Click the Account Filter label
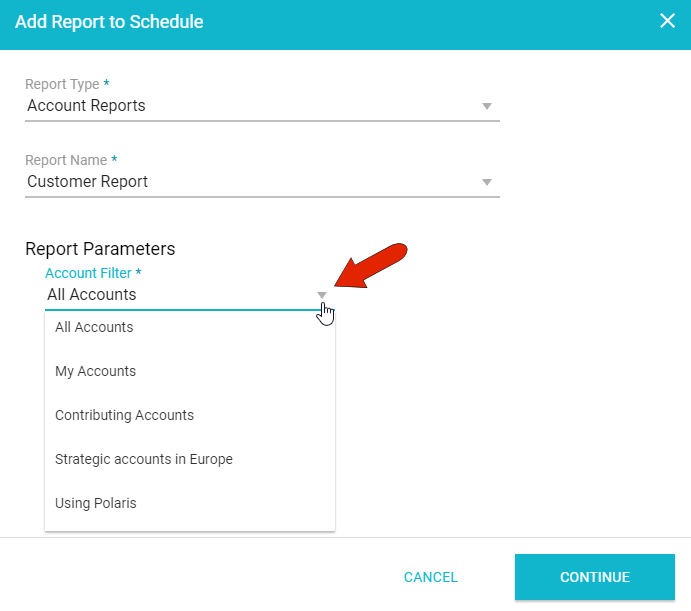The height and width of the screenshot is (611, 691). click(93, 273)
